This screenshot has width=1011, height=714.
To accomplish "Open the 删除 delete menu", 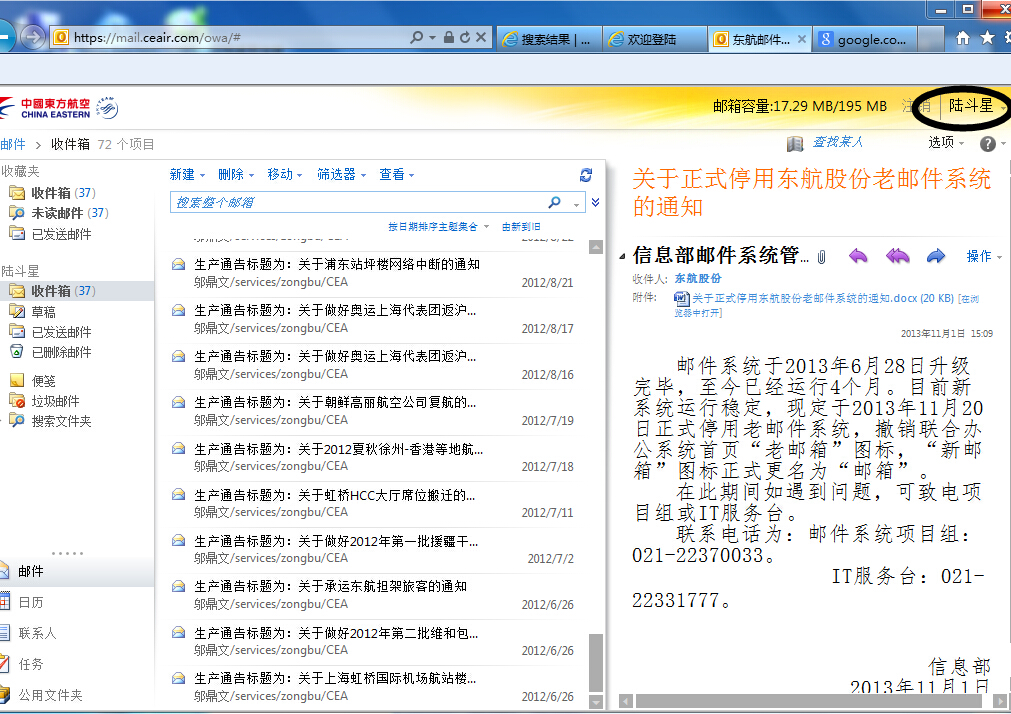I will pos(236,174).
